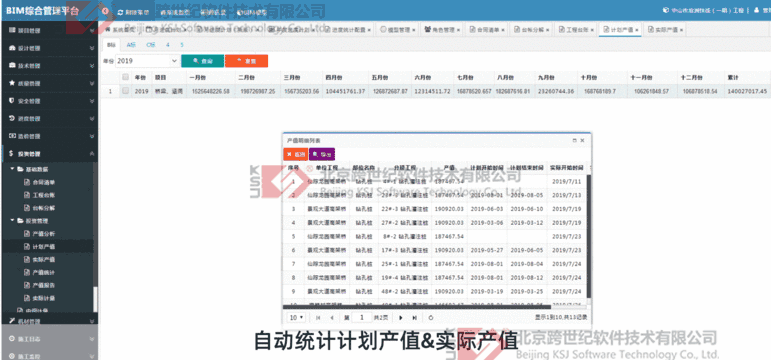Go to next page in dialog pager
Viewport: 771px width, 360px height.
[x=401, y=318]
